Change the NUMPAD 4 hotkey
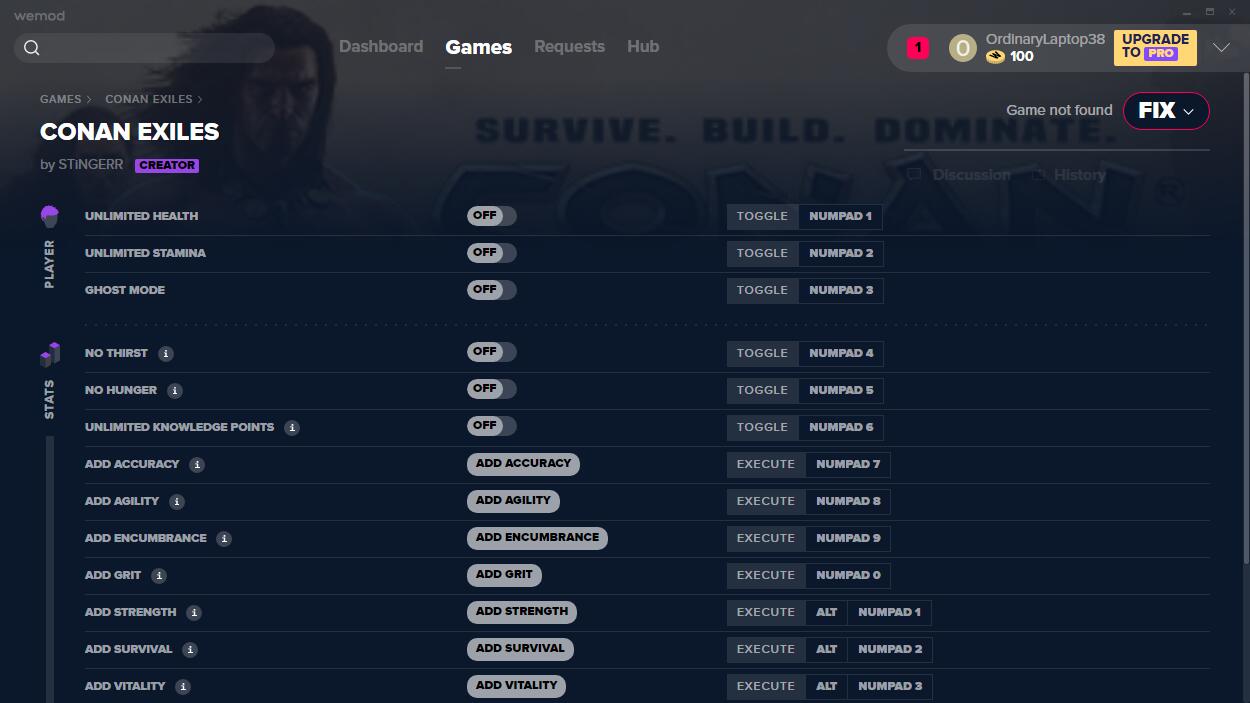This screenshot has width=1250, height=703. tap(841, 353)
